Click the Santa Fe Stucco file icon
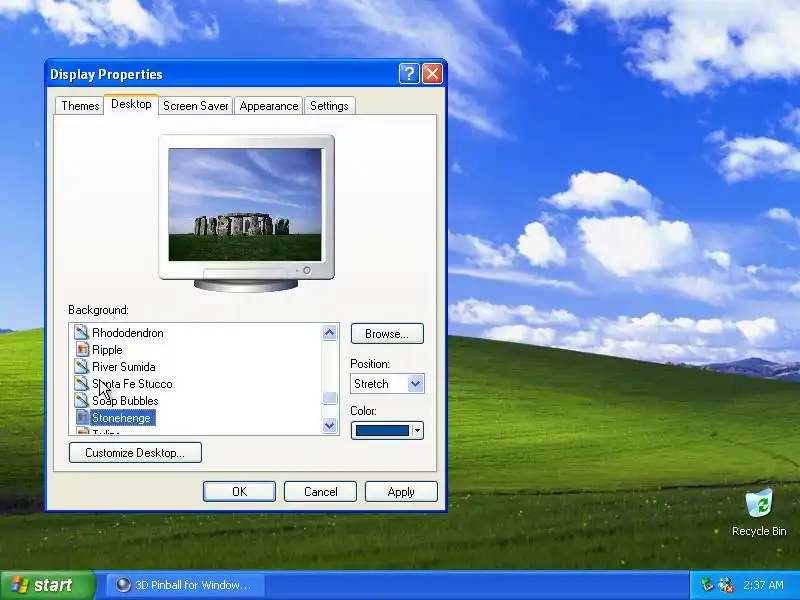 click(x=81, y=383)
